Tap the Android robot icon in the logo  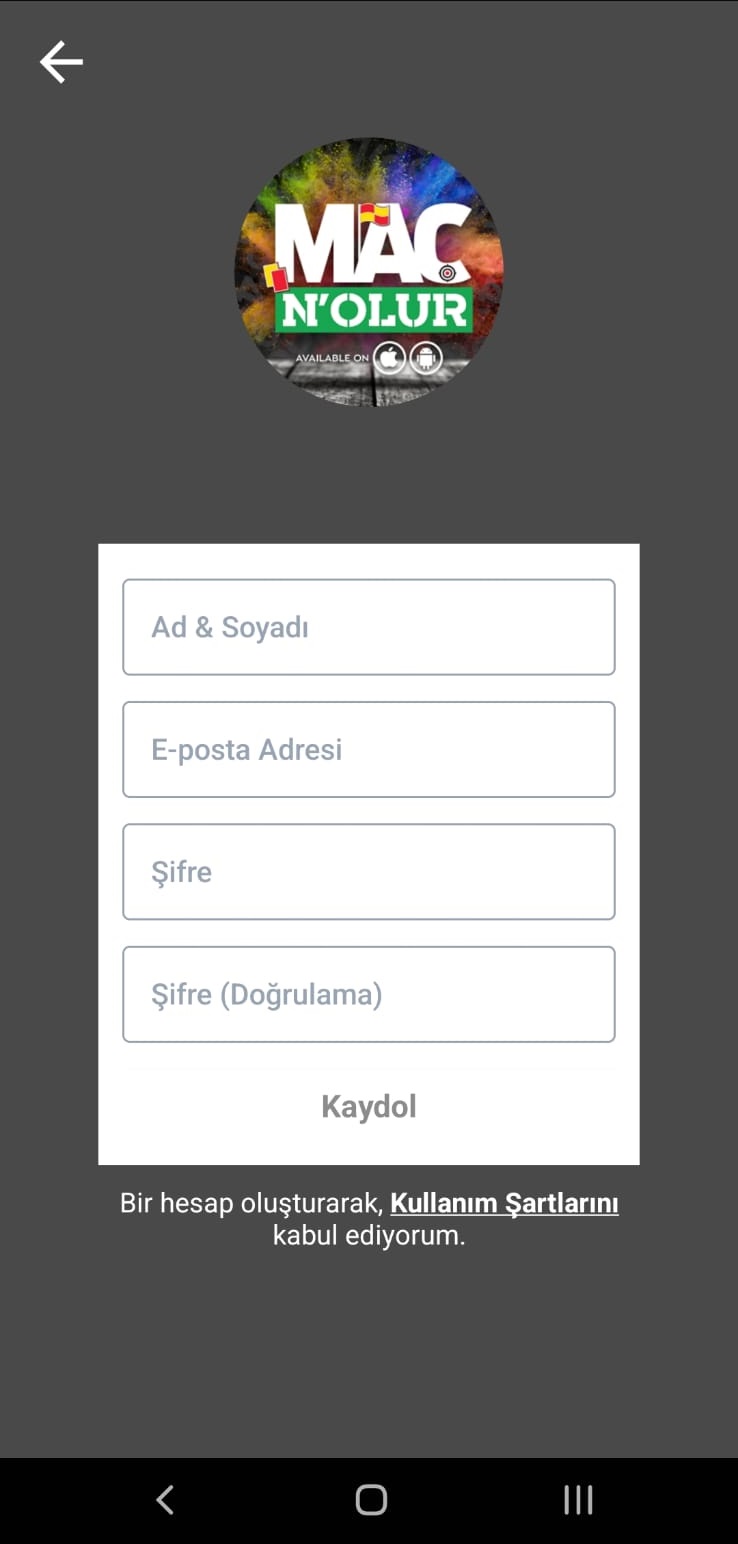[x=426, y=358]
